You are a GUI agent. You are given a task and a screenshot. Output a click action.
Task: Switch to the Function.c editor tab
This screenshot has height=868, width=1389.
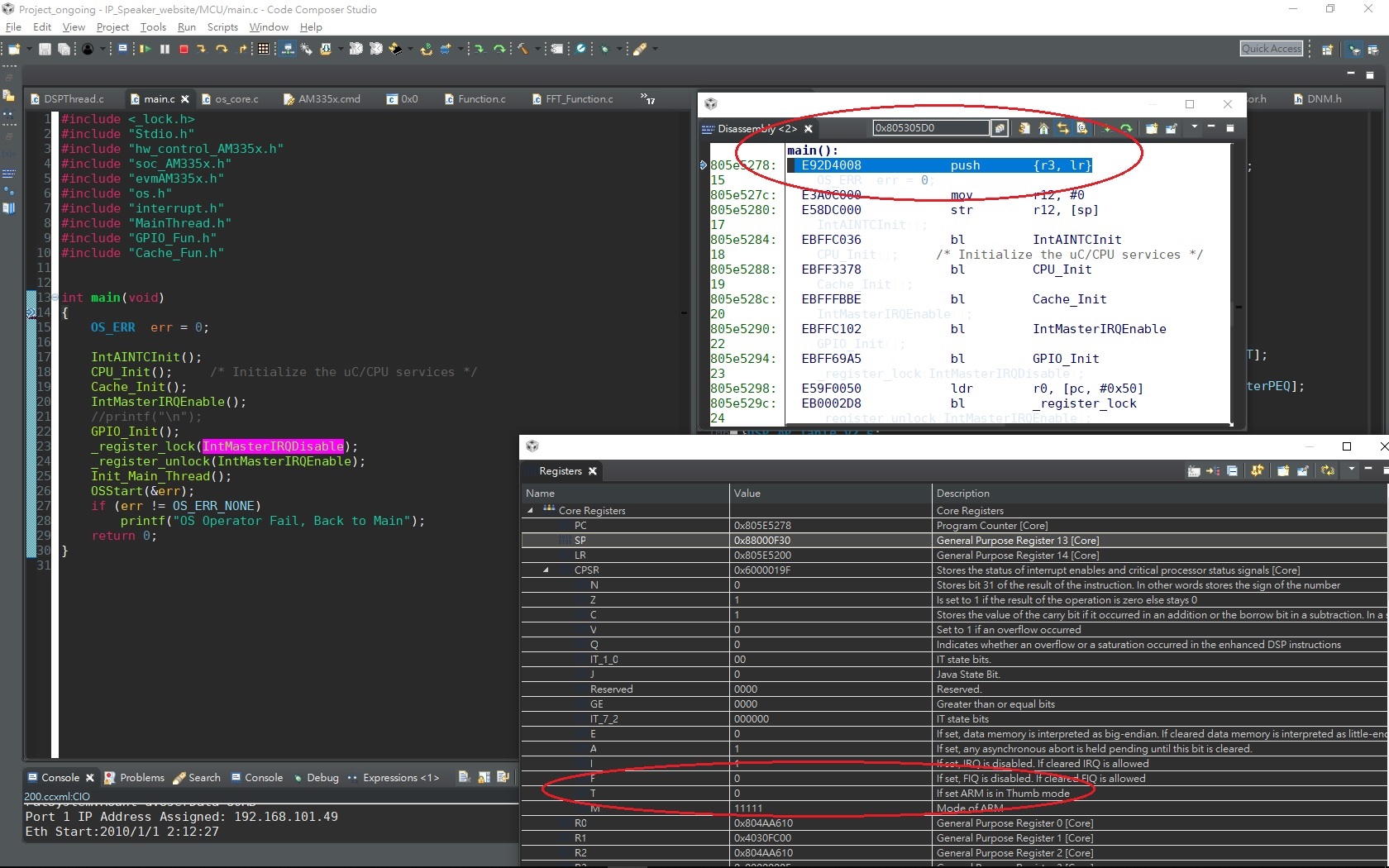[475, 99]
